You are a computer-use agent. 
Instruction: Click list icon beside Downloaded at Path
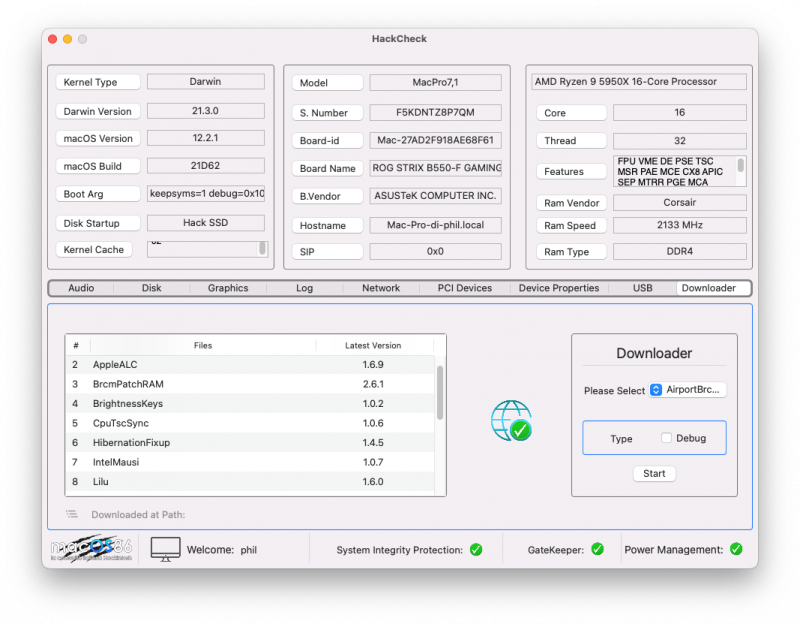72,514
